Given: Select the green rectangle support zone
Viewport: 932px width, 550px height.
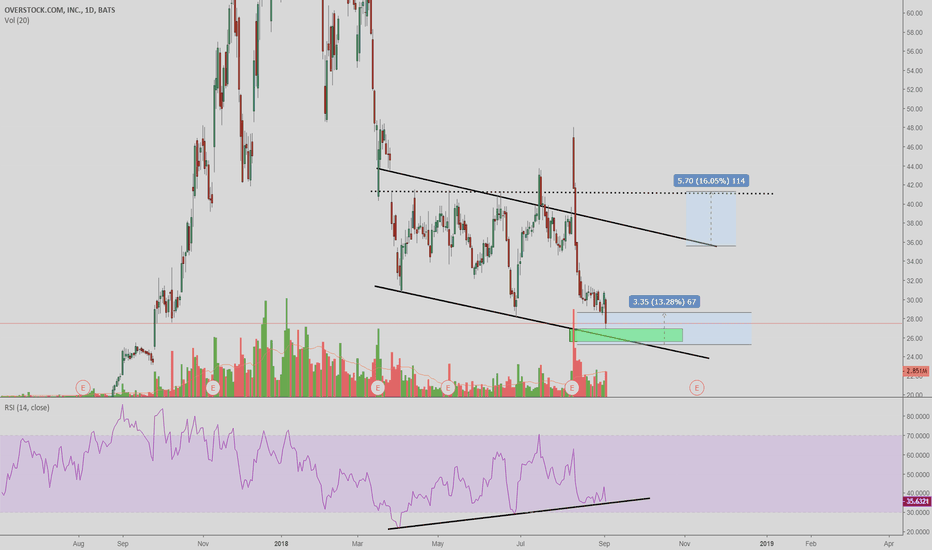Looking at the screenshot, I should coord(626,335).
